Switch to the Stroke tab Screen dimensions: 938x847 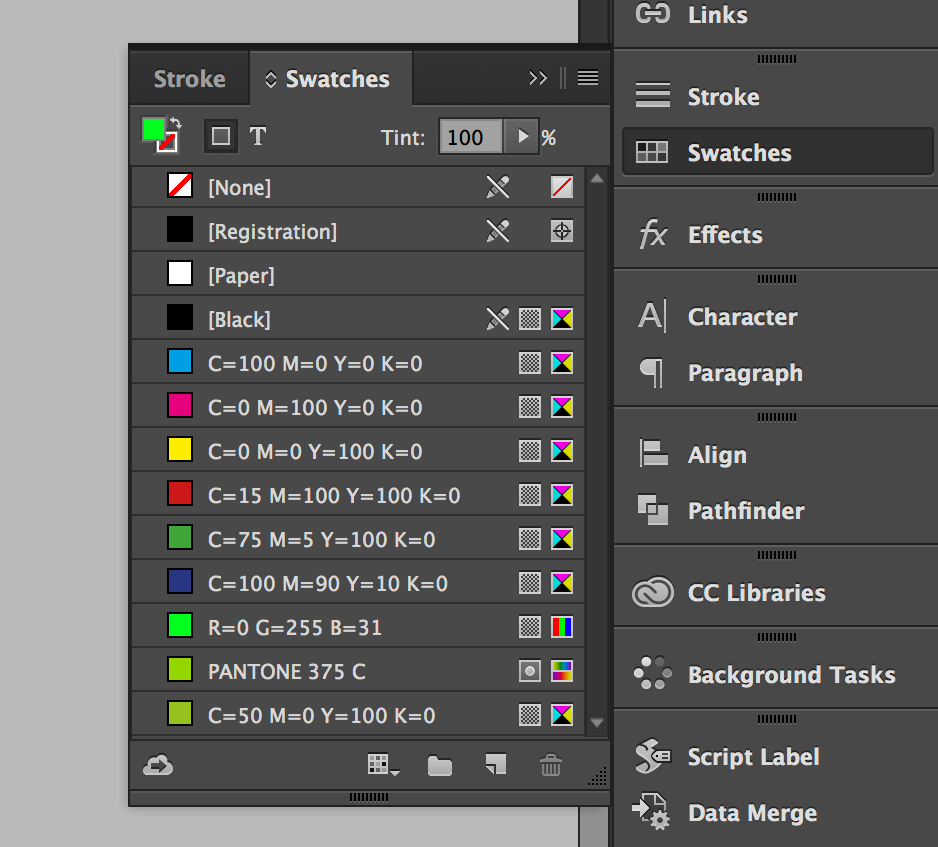pos(189,79)
